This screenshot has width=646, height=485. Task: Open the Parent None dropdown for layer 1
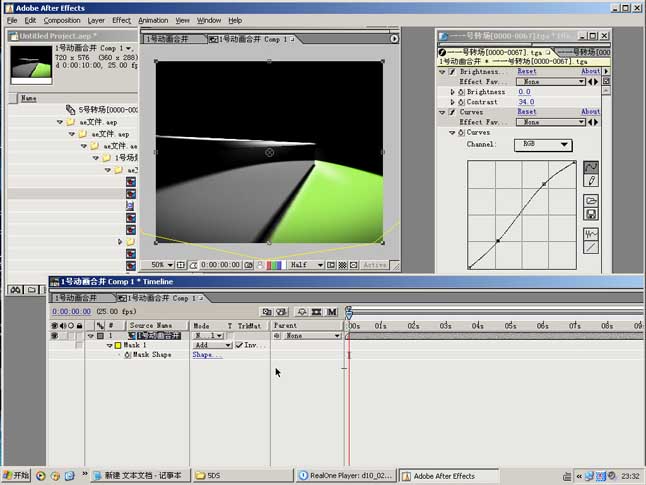coord(312,336)
